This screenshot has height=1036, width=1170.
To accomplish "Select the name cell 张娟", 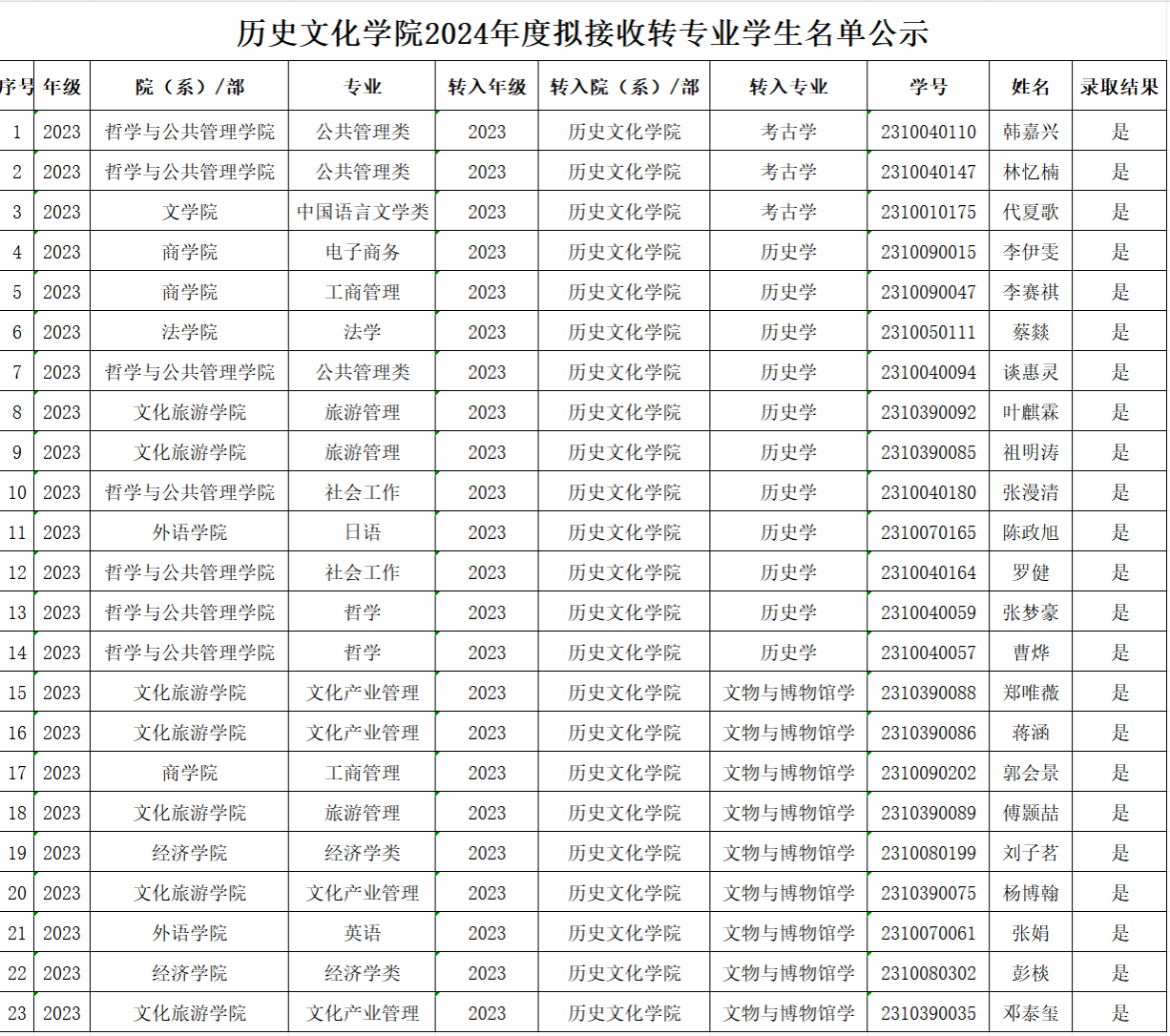I will [1030, 933].
